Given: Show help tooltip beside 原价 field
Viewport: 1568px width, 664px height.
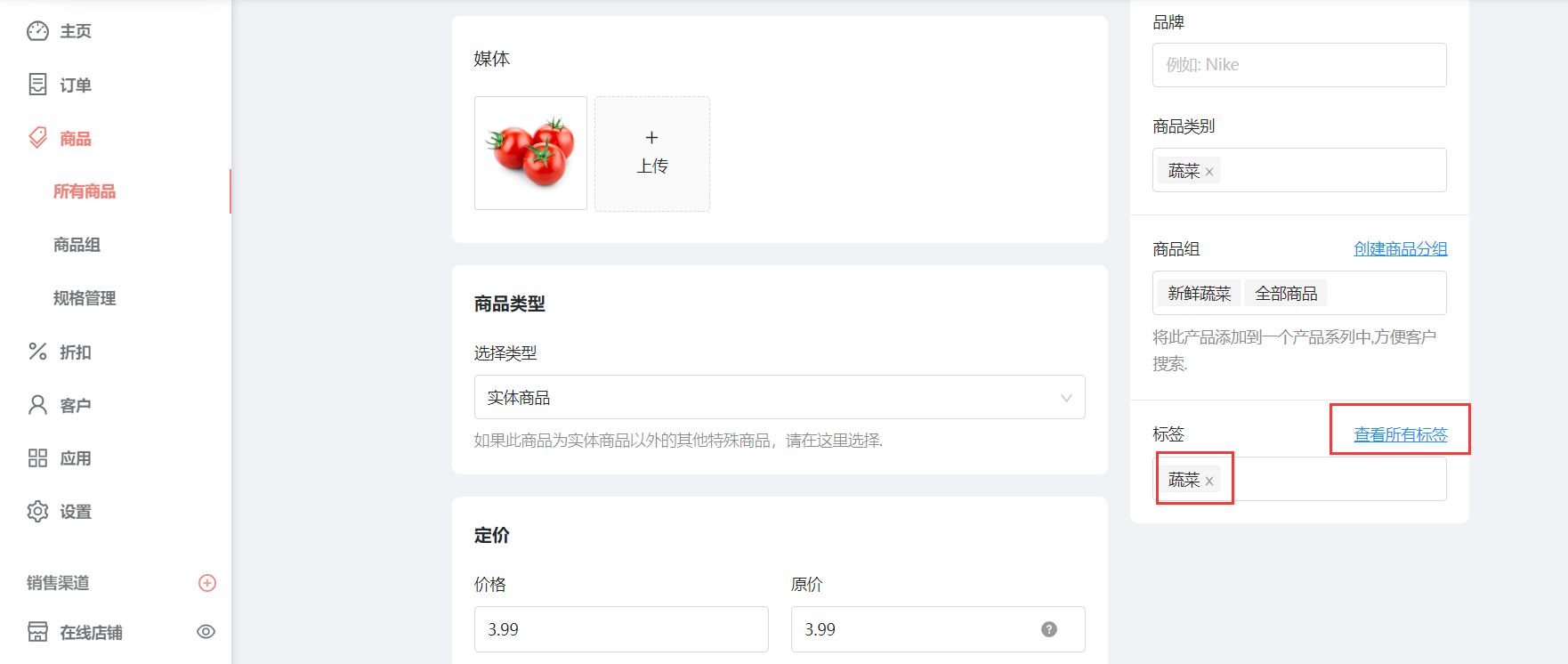Looking at the screenshot, I should click(x=1049, y=629).
